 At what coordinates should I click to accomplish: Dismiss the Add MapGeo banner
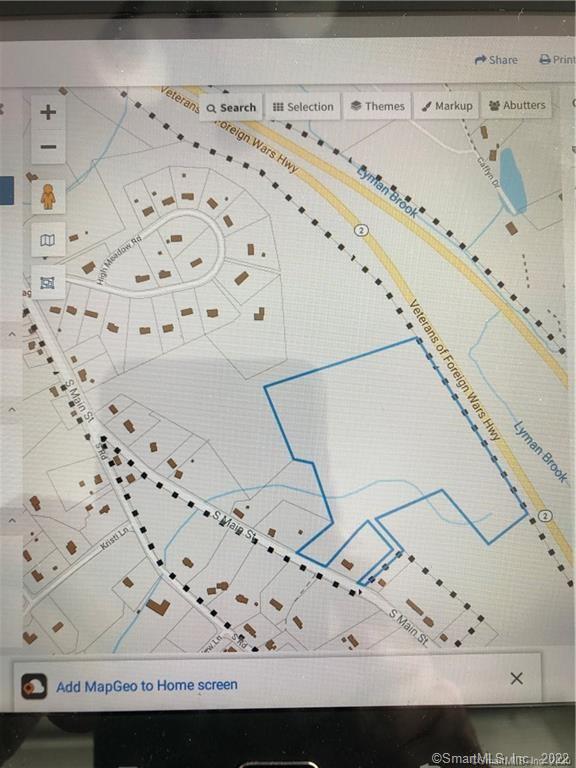tap(516, 678)
